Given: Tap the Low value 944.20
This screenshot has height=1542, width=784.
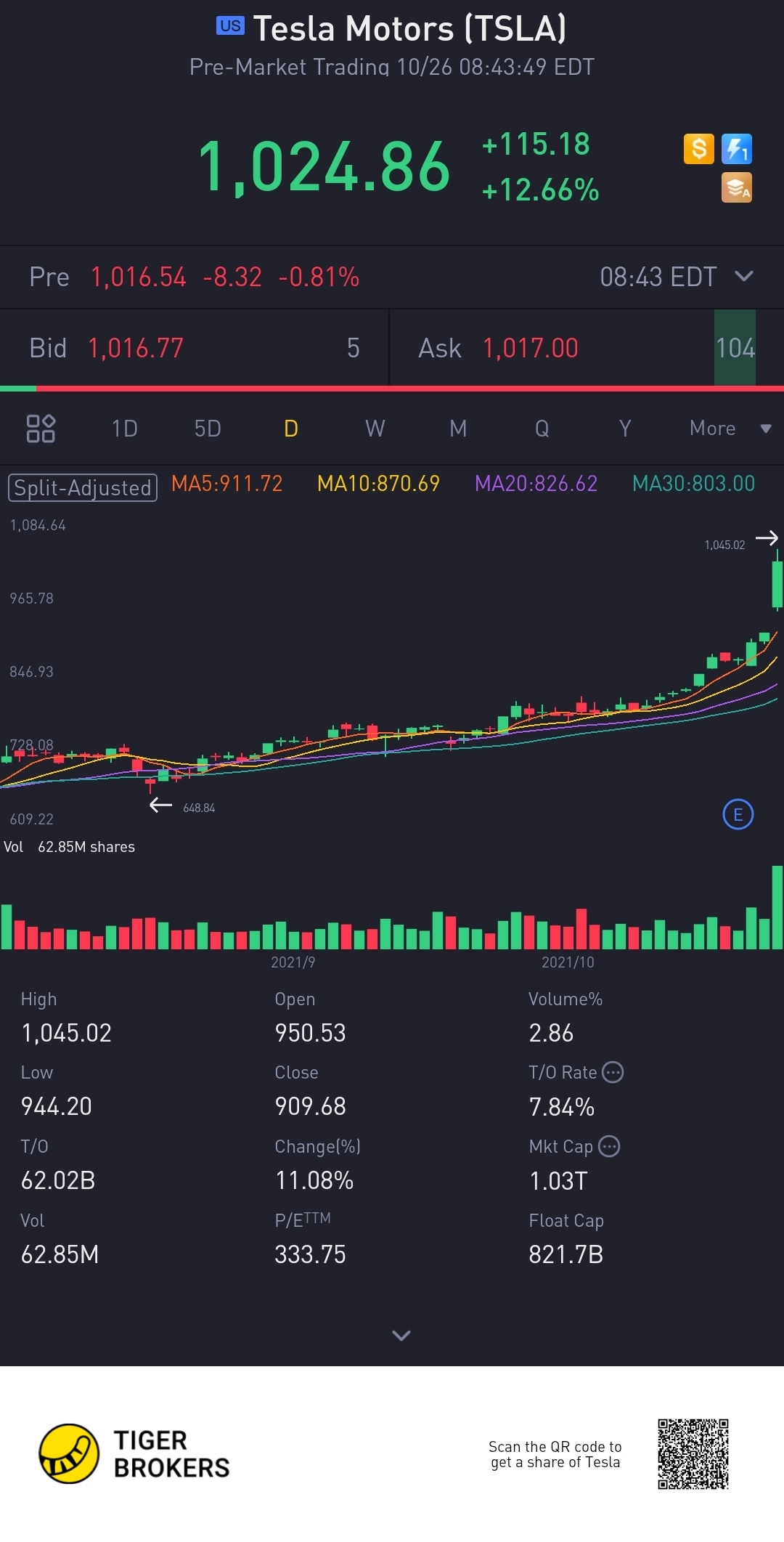Looking at the screenshot, I should pos(57,1106).
